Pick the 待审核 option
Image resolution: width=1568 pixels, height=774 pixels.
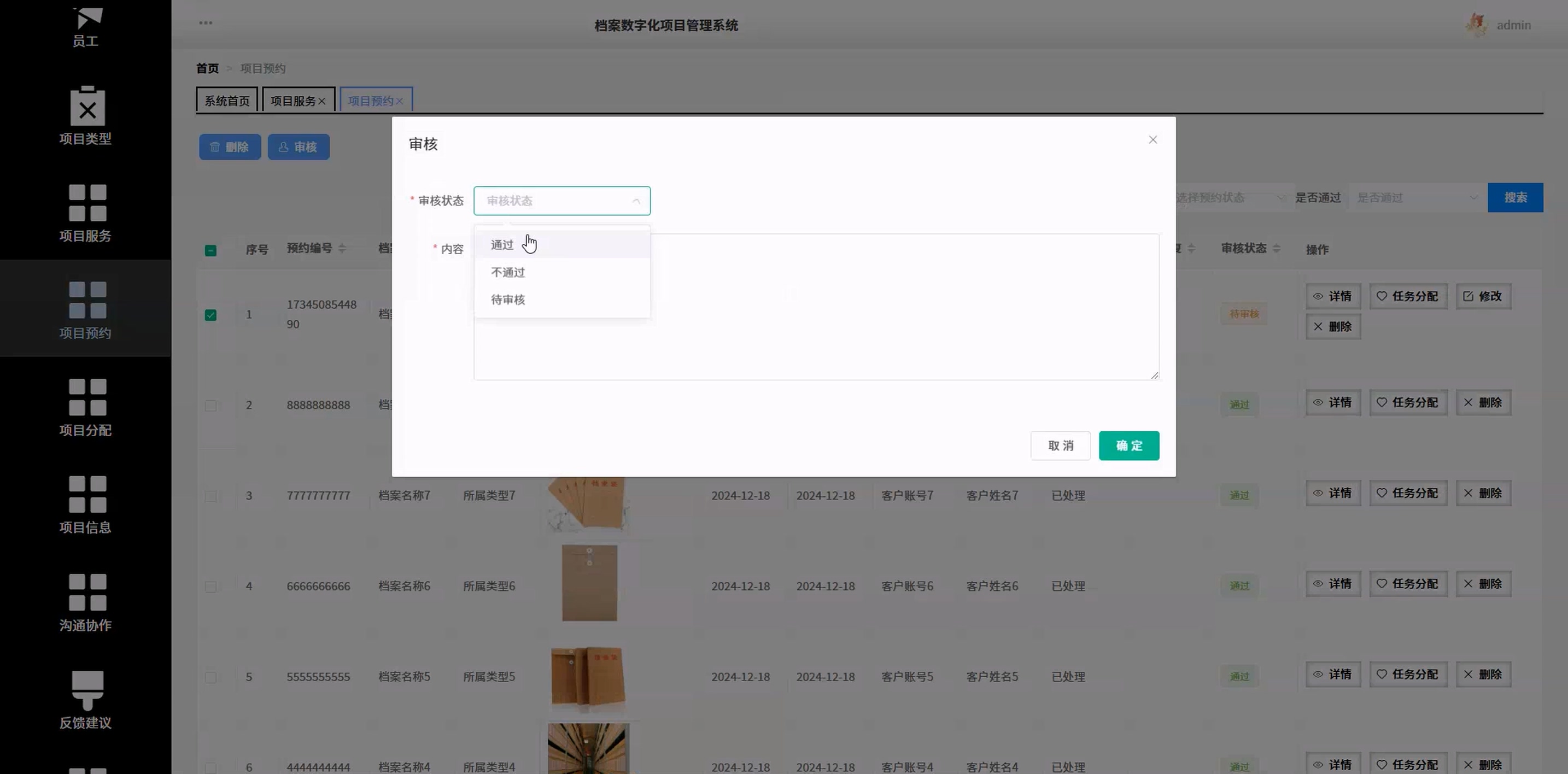508,300
